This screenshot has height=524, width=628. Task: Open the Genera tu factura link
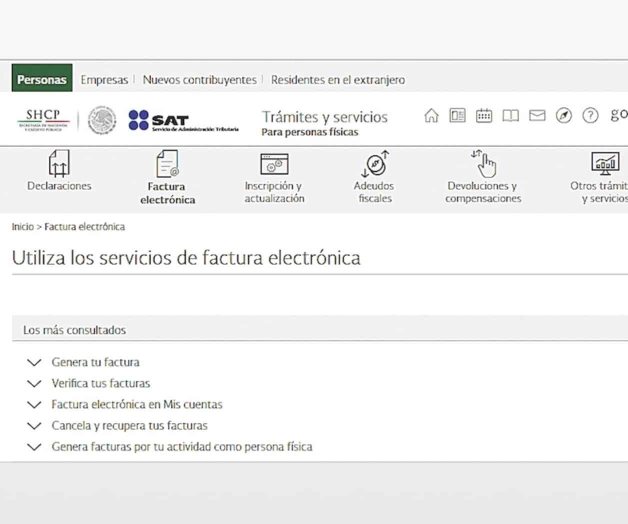click(95, 362)
